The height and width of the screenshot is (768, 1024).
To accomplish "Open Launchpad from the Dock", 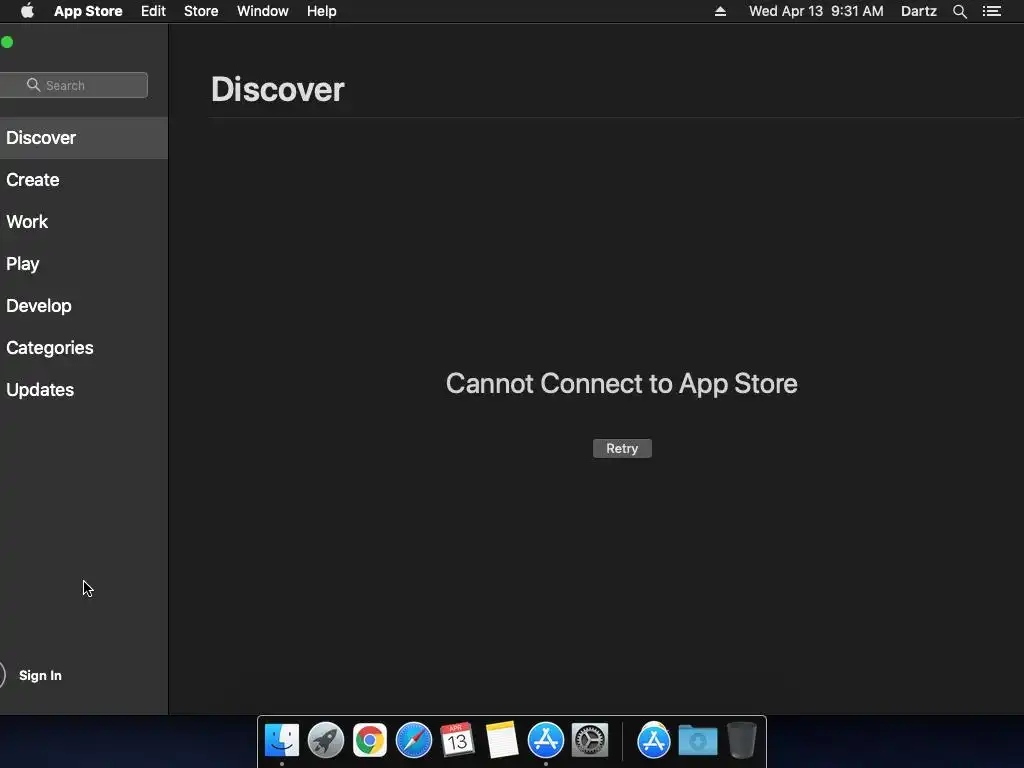I will tap(326, 740).
